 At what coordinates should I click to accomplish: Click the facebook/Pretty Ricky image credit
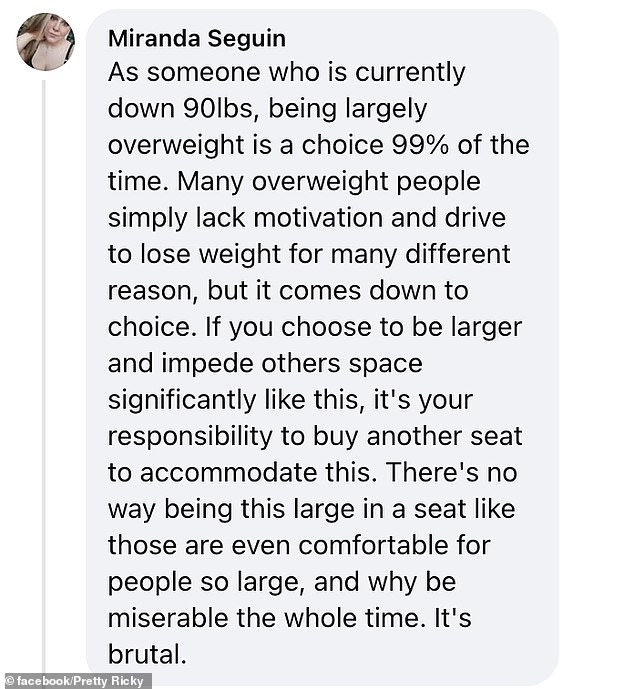pos(77,681)
